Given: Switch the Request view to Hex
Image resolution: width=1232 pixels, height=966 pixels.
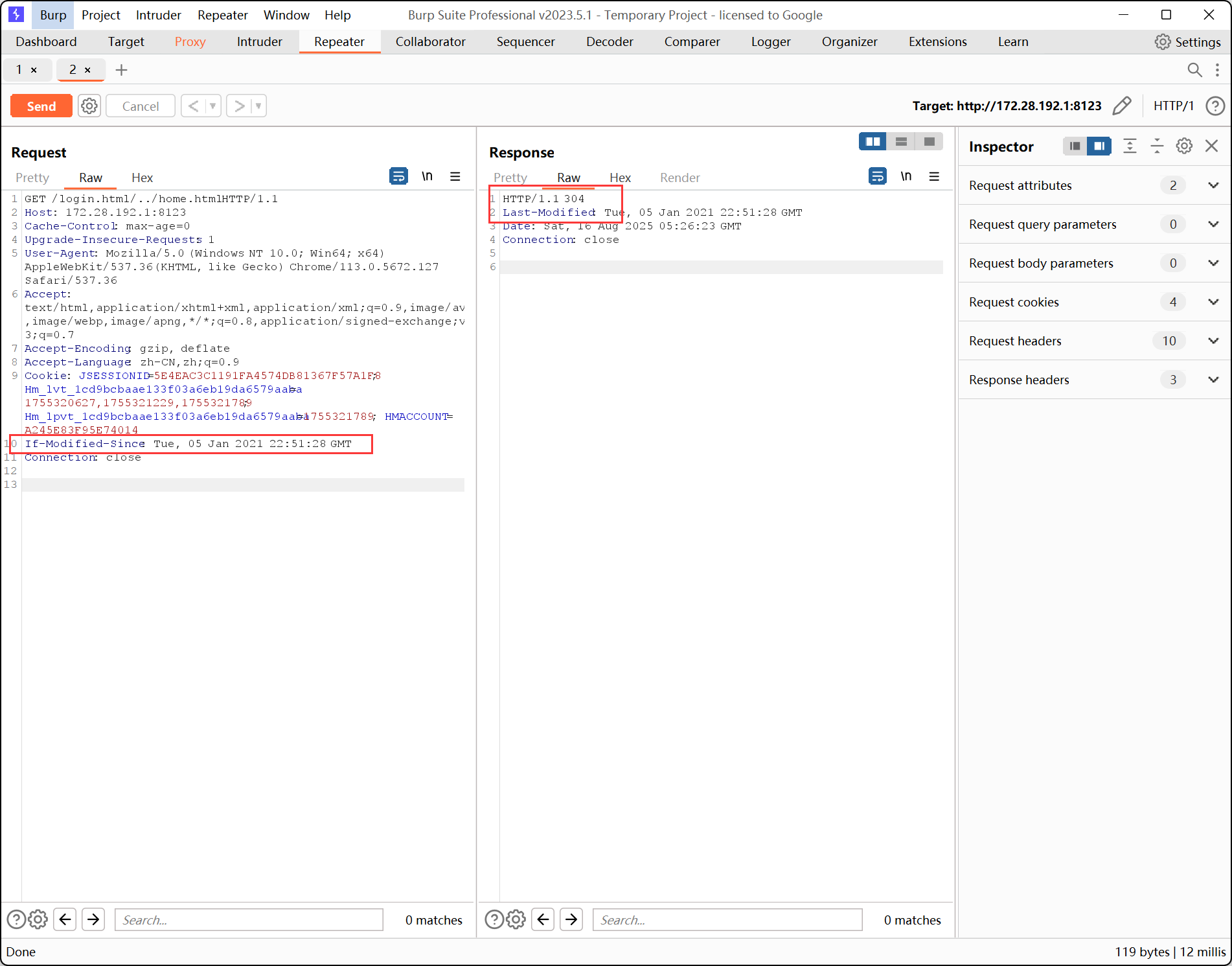Looking at the screenshot, I should point(142,178).
